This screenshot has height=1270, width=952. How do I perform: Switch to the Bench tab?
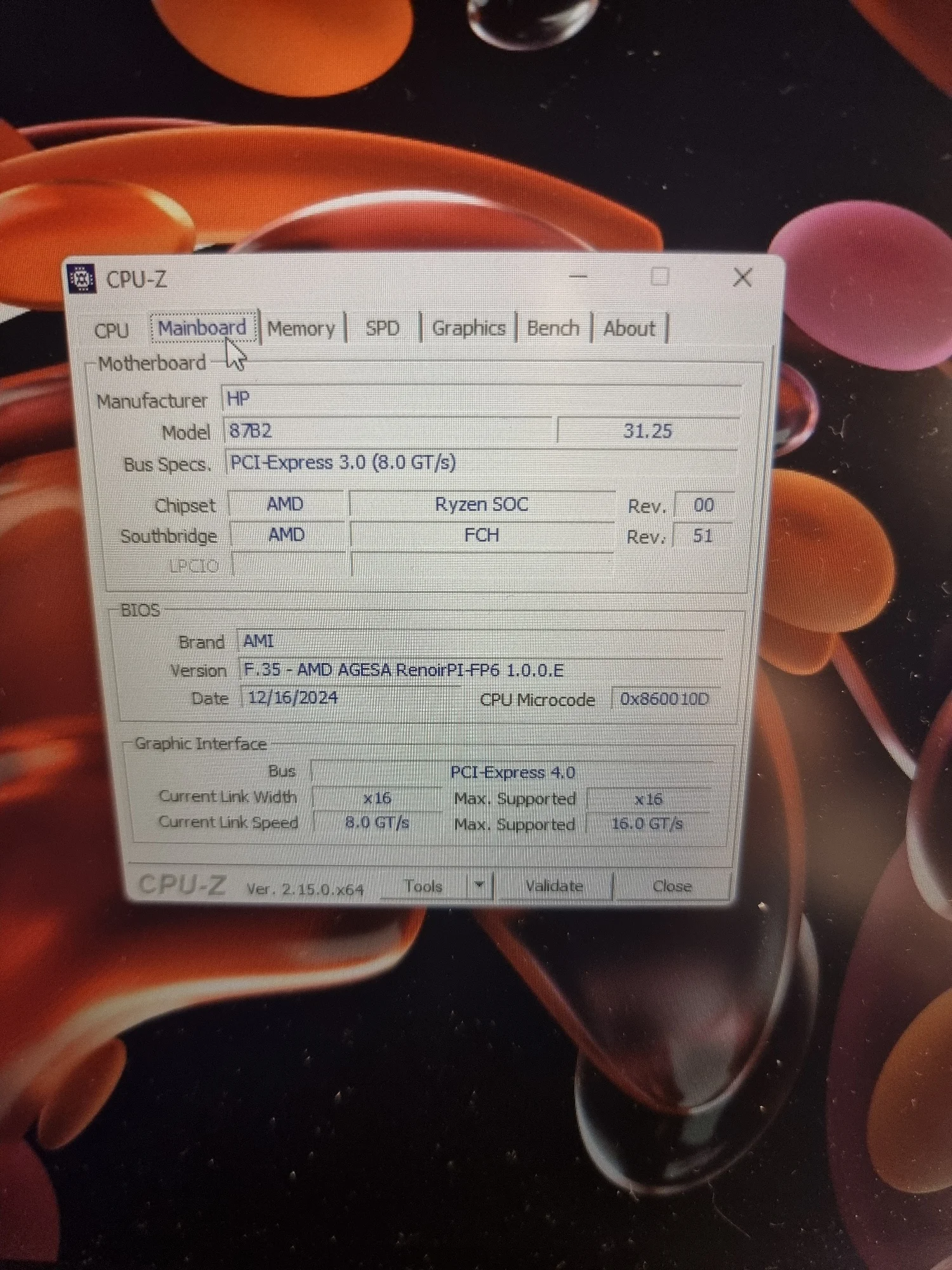(x=553, y=328)
